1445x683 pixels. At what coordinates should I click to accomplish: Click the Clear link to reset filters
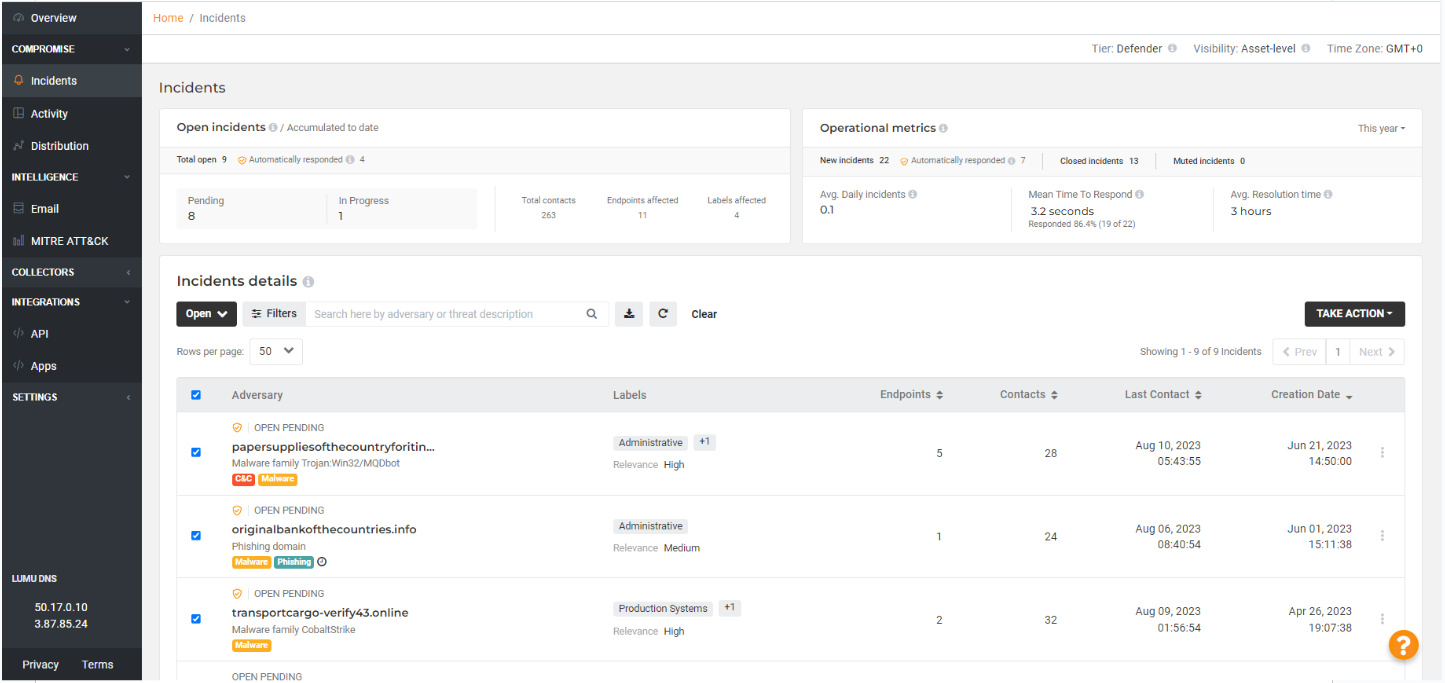703,313
